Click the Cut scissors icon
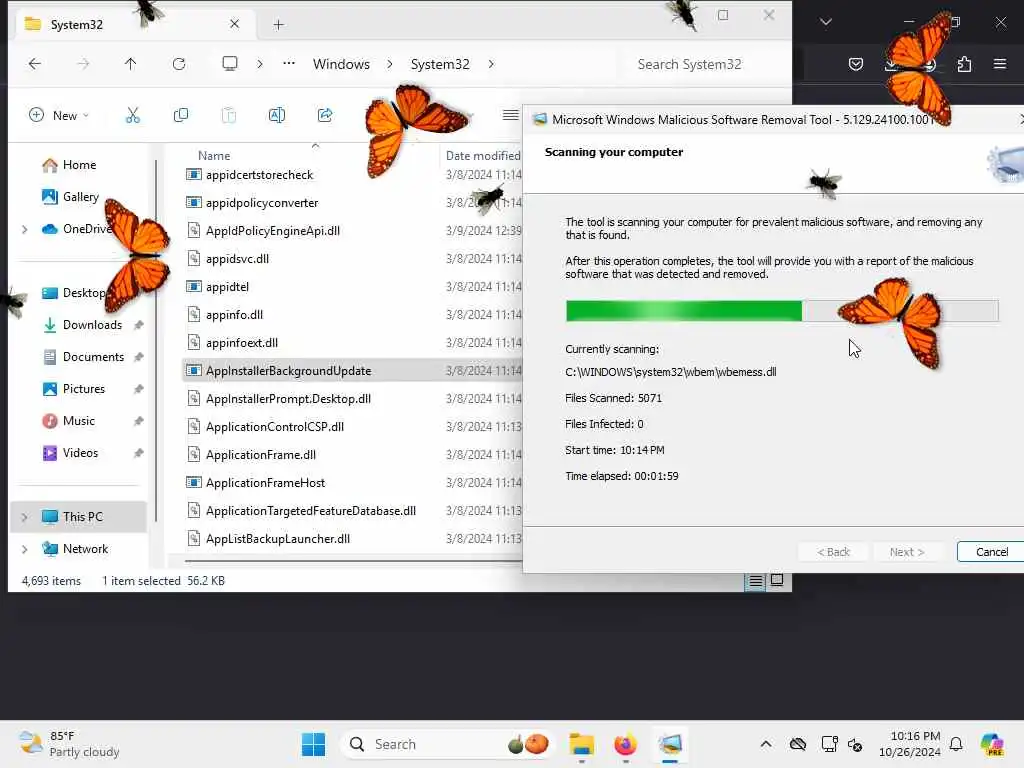 [x=133, y=116]
